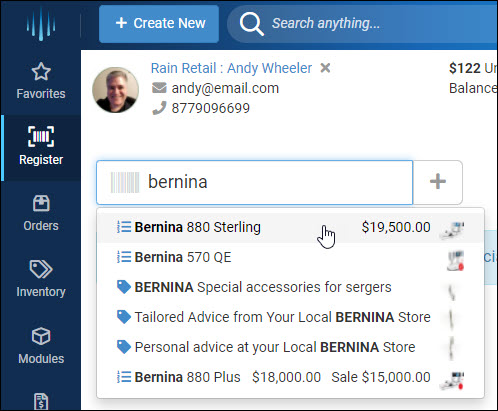
Task: Open the invoice icon below Modules
Action: (x=41, y=402)
